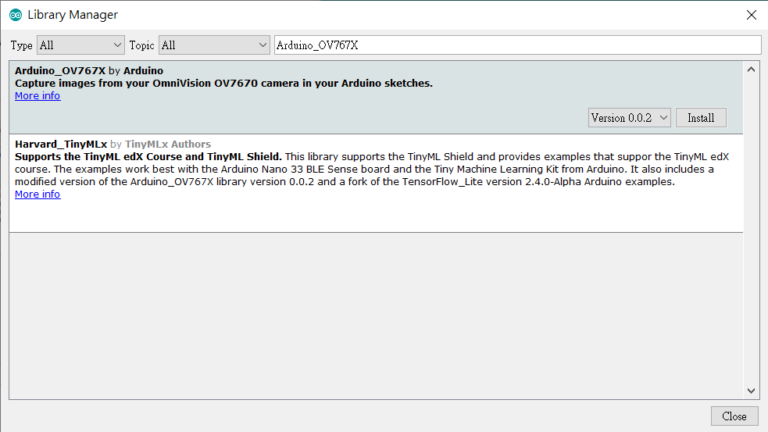Close the Library Manager window with X
The image size is (768, 432).
click(x=751, y=15)
